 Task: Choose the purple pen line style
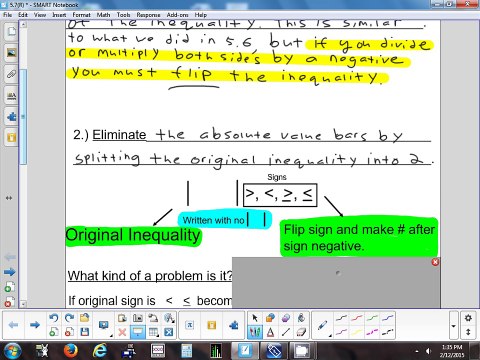coord(341,332)
